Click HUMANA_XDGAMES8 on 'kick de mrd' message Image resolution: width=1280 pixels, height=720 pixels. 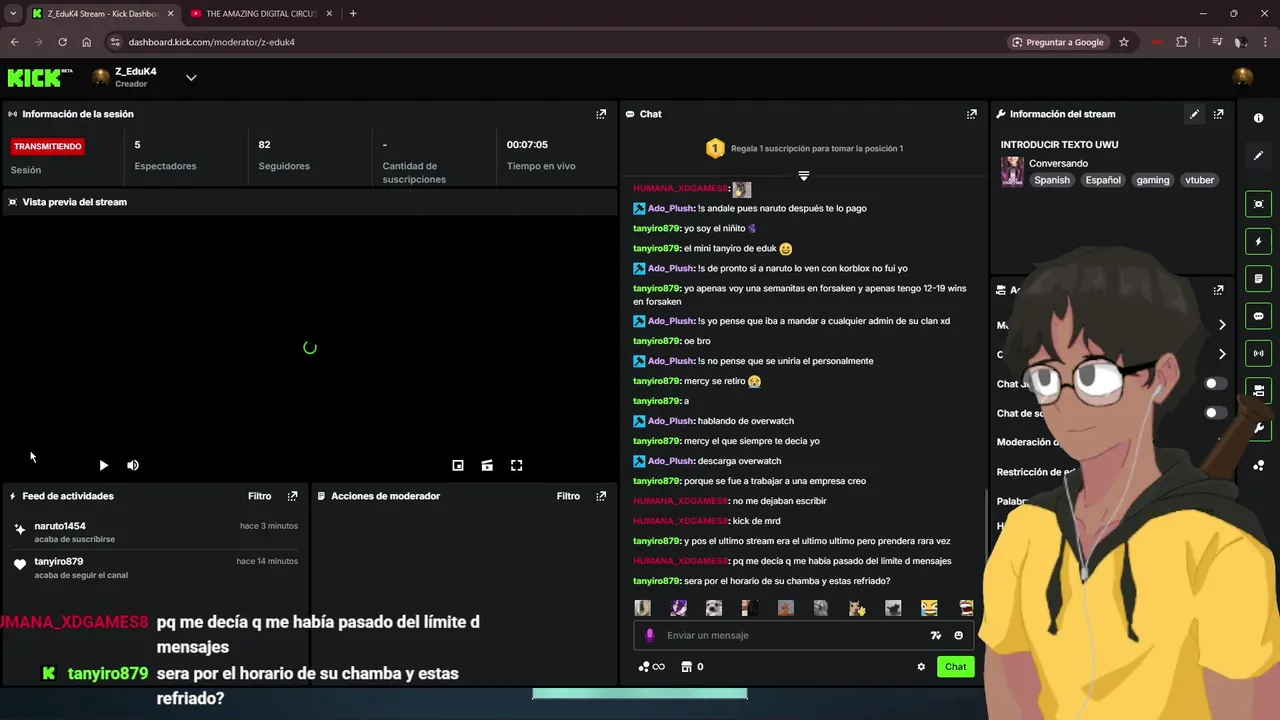point(680,521)
